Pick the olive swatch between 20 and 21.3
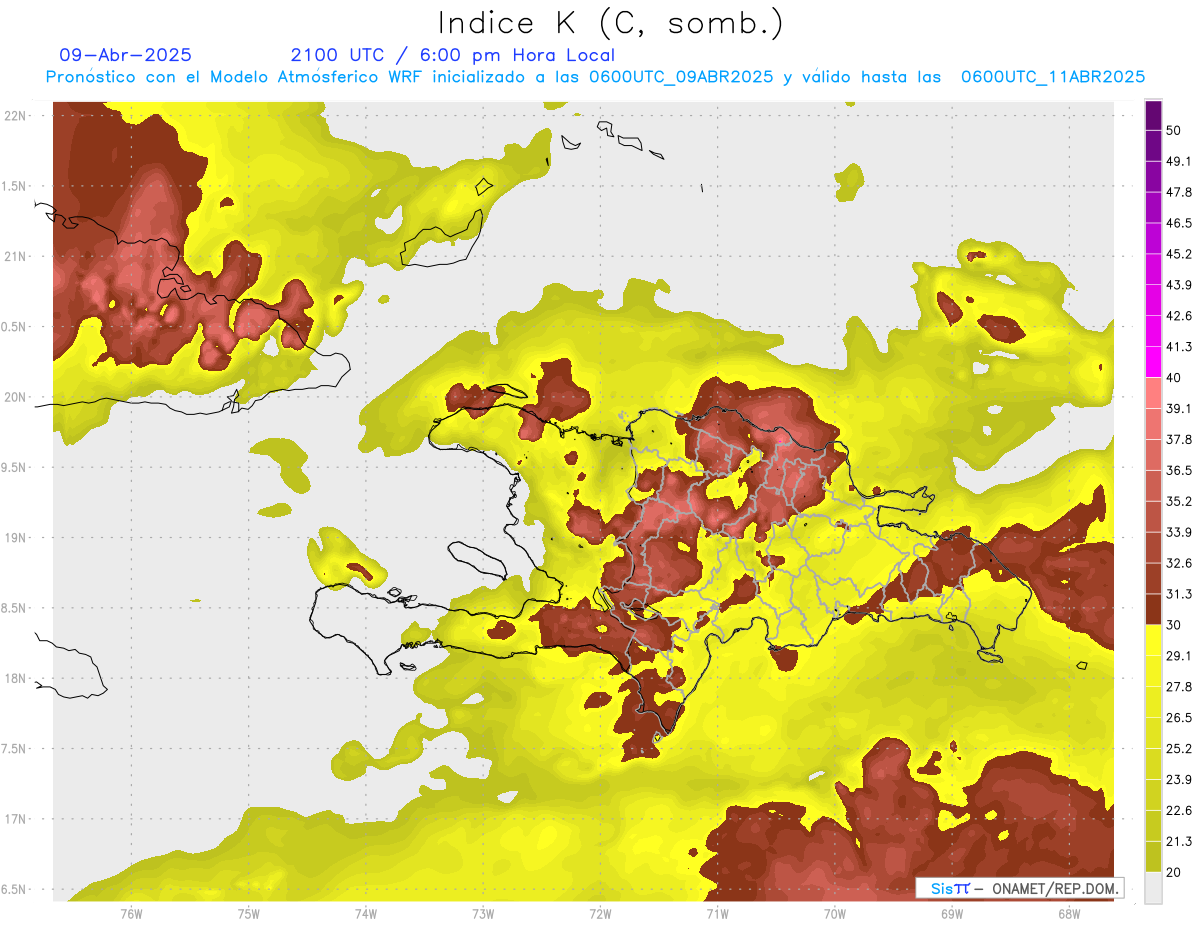The width and height of the screenshot is (1200, 927). click(x=1153, y=856)
